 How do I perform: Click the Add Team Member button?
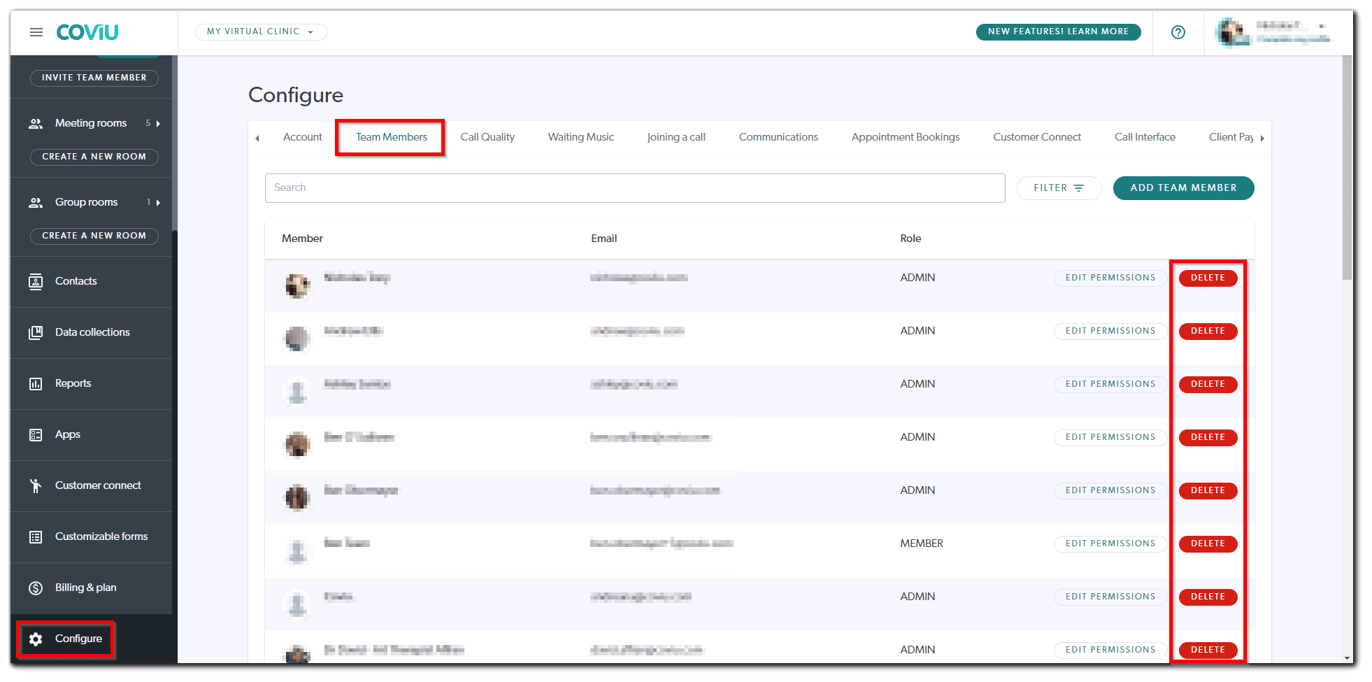point(1183,187)
